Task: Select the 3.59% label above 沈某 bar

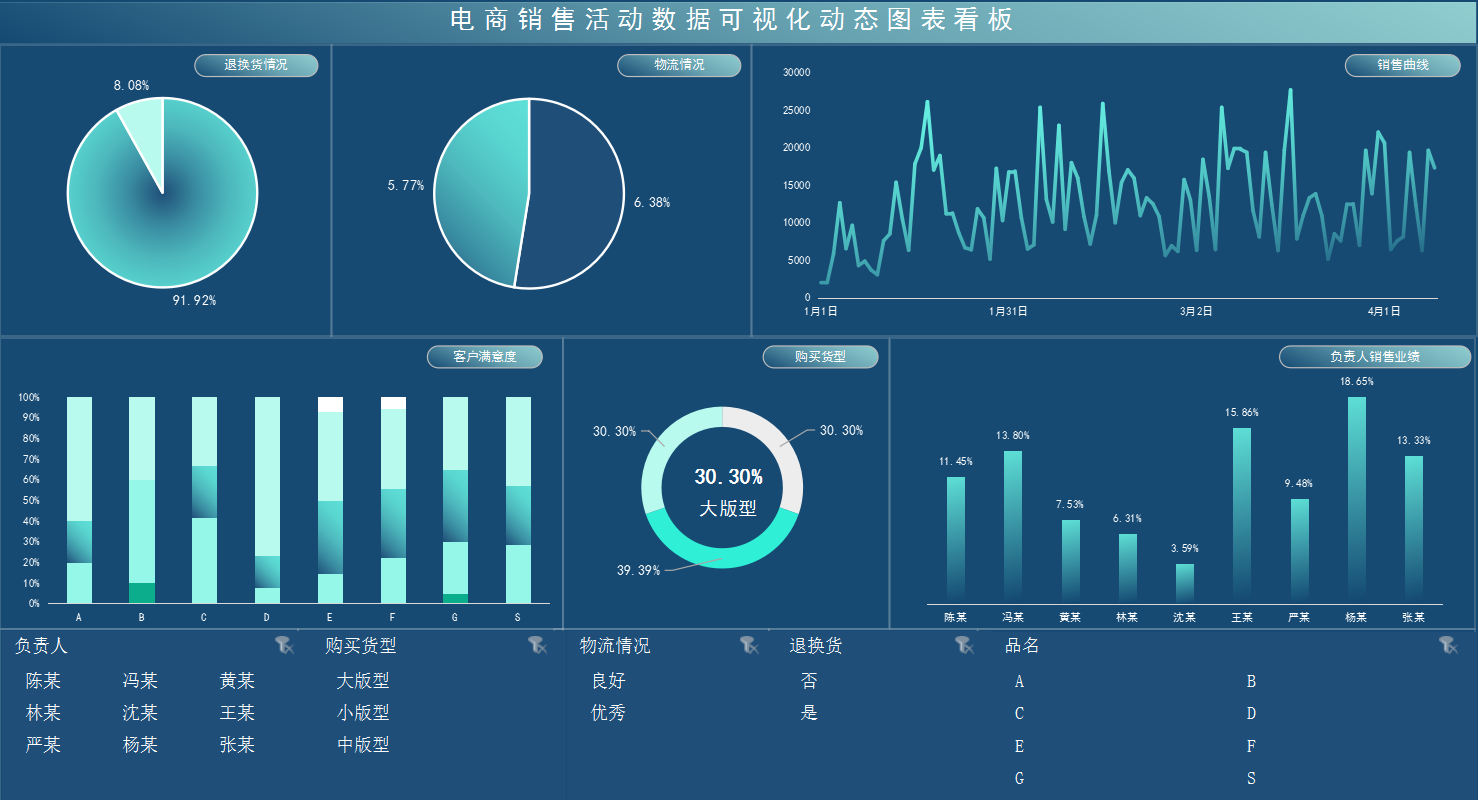Action: coord(1184,549)
